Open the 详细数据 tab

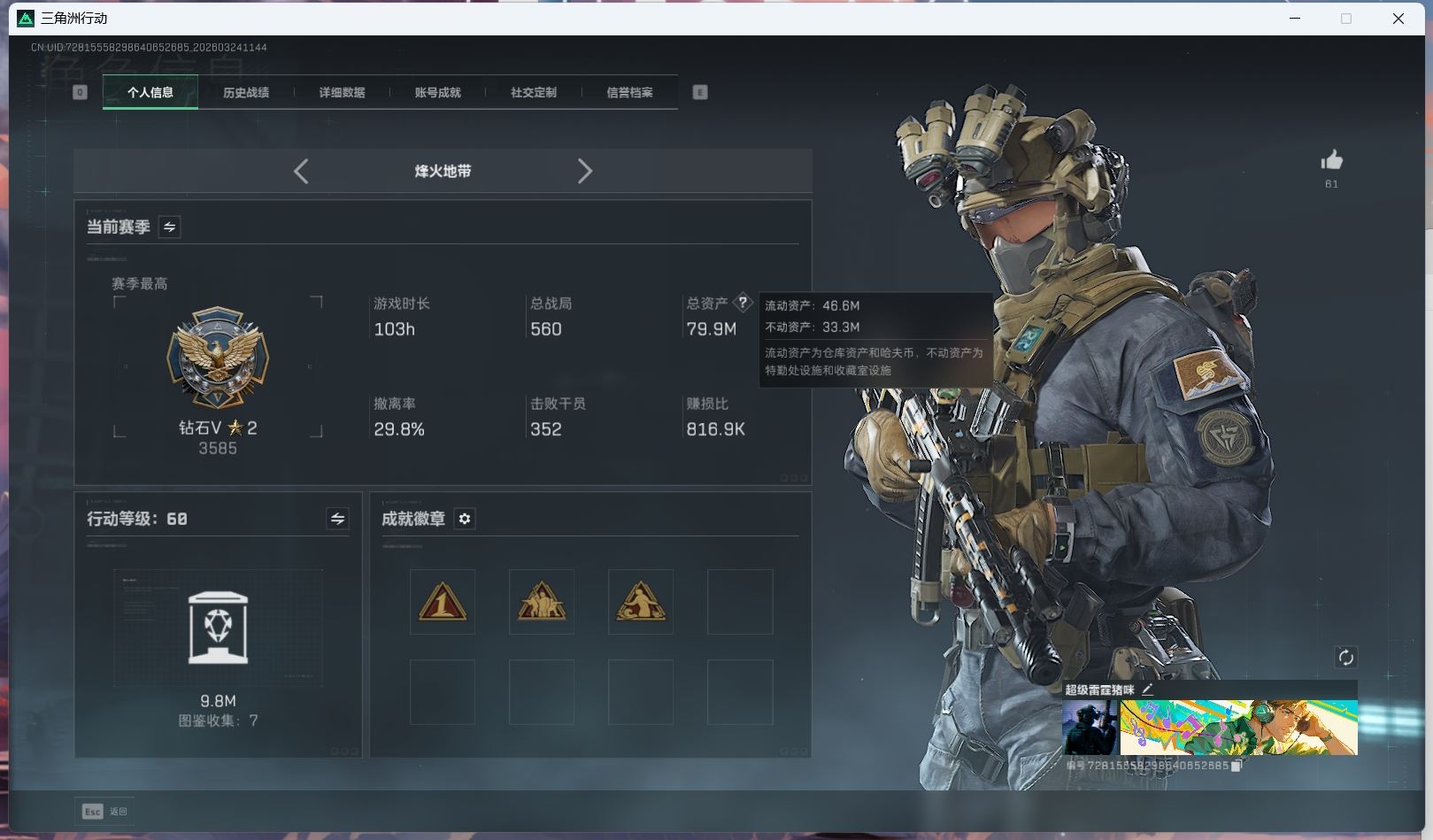[342, 92]
